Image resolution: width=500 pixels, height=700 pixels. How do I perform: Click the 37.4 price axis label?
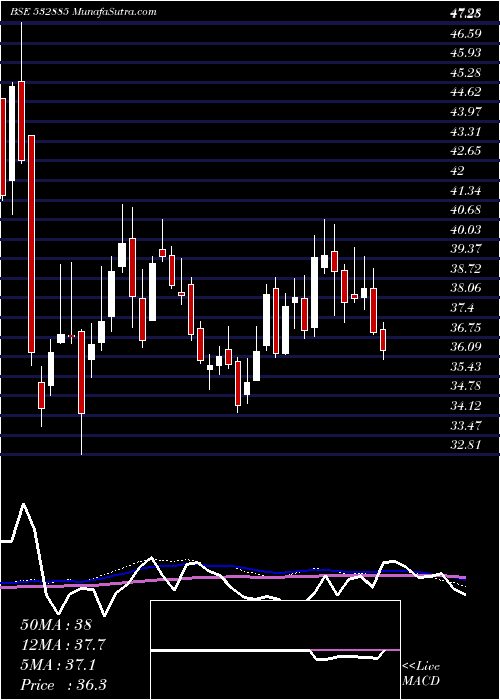pos(462,308)
